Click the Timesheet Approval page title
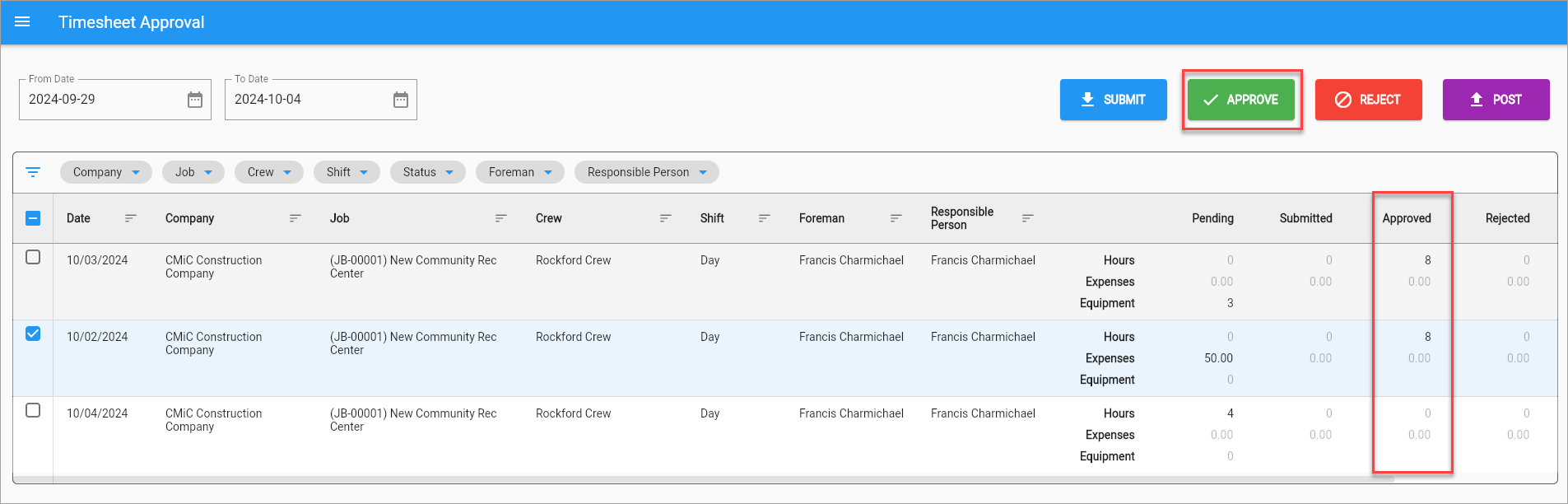 tap(131, 22)
